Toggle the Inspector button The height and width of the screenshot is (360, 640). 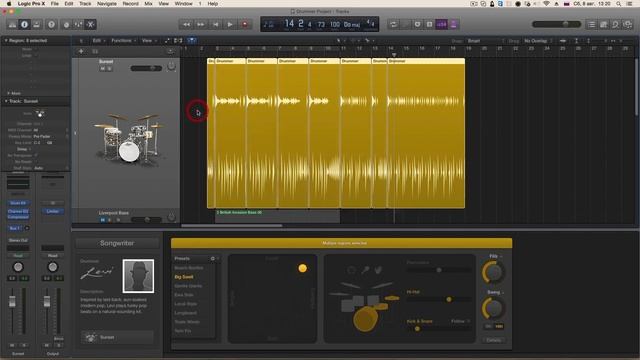[x=24, y=24]
